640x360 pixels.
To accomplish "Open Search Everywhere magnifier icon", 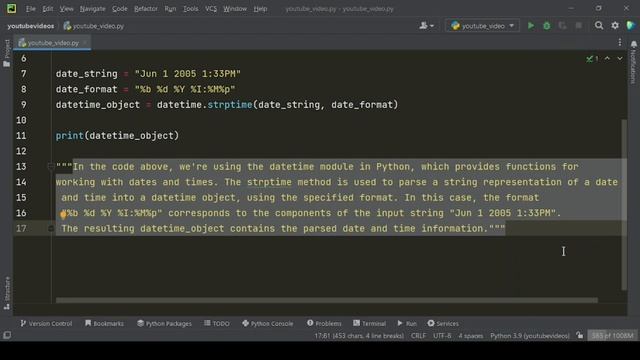I will (x=599, y=26).
